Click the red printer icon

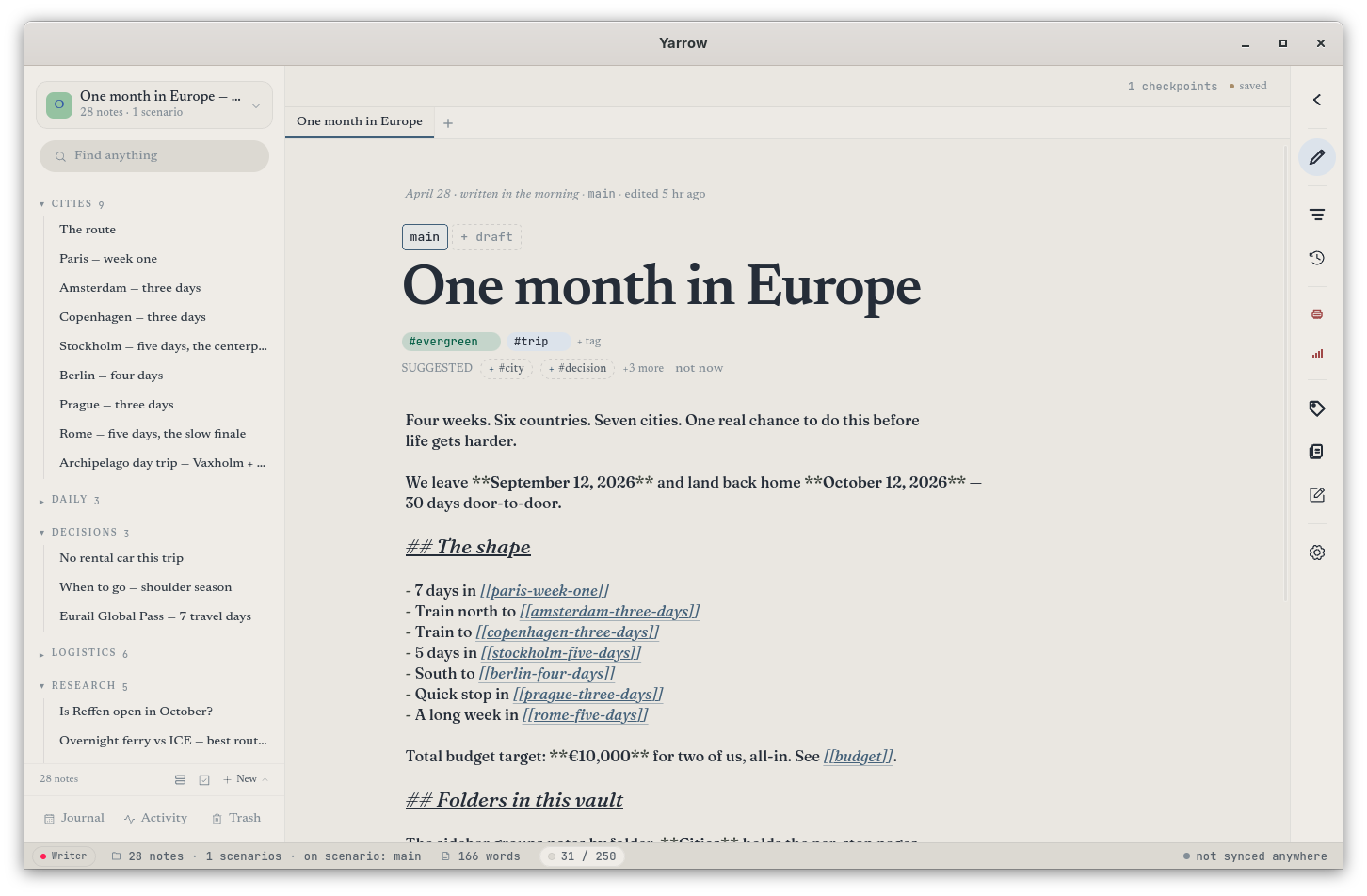point(1316,314)
